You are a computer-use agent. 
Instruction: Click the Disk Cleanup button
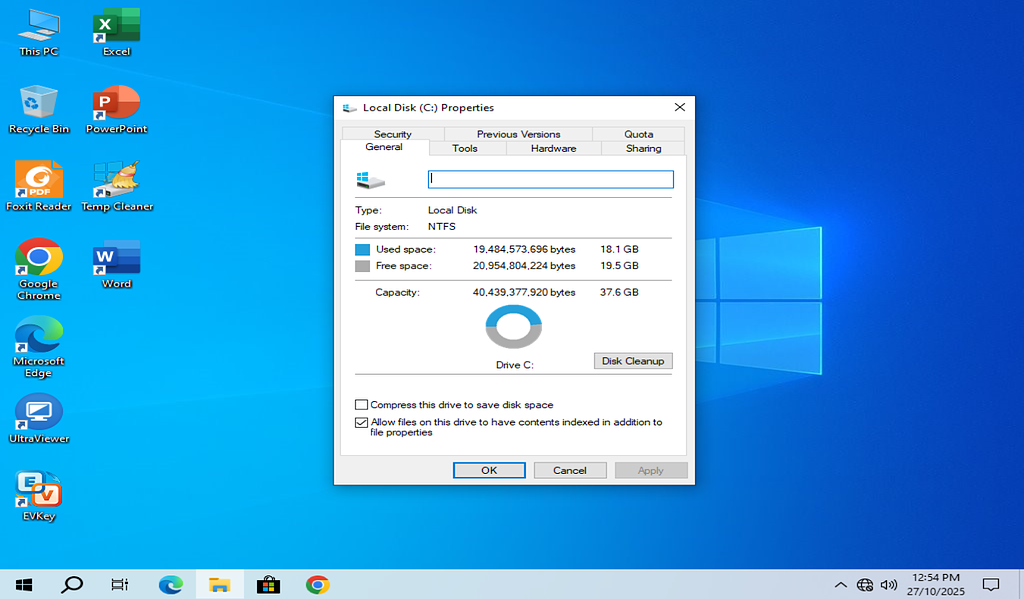(x=633, y=361)
